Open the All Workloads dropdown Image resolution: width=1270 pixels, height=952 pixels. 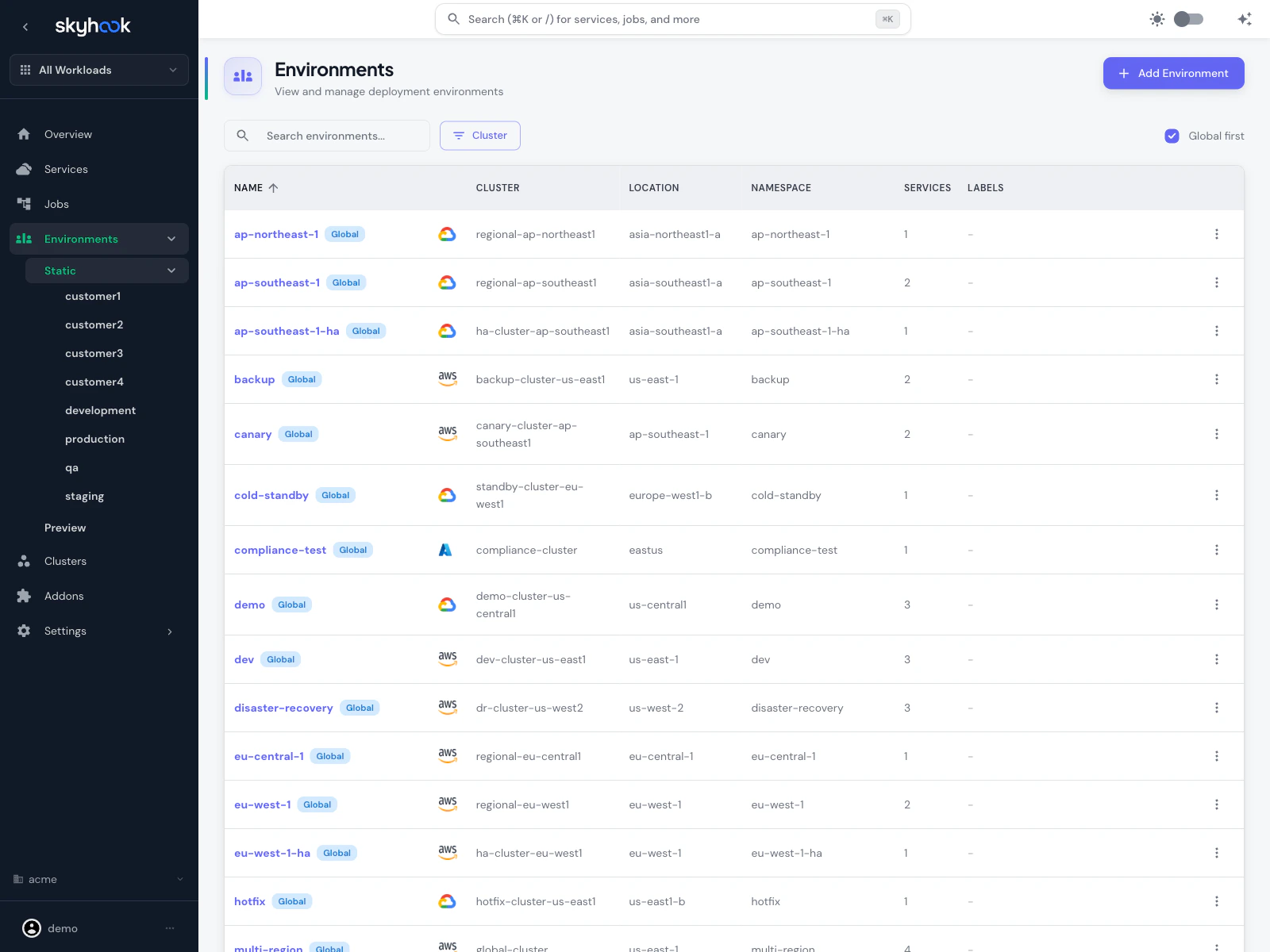point(98,70)
